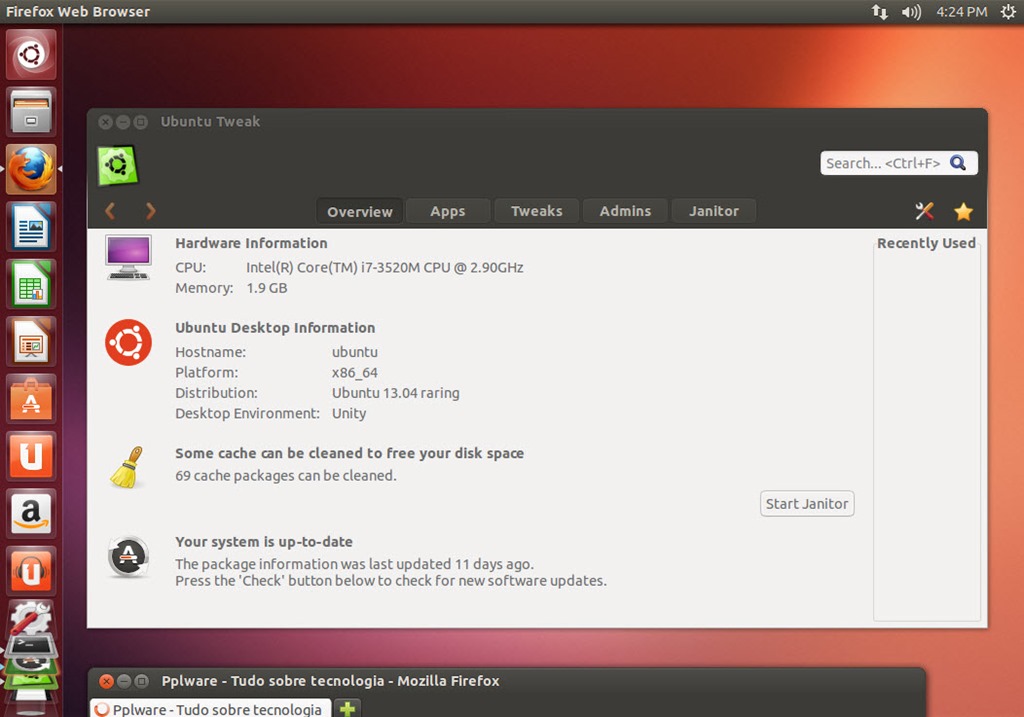The height and width of the screenshot is (717, 1024).
Task: Open the sound volume indicator
Action: click(x=911, y=12)
